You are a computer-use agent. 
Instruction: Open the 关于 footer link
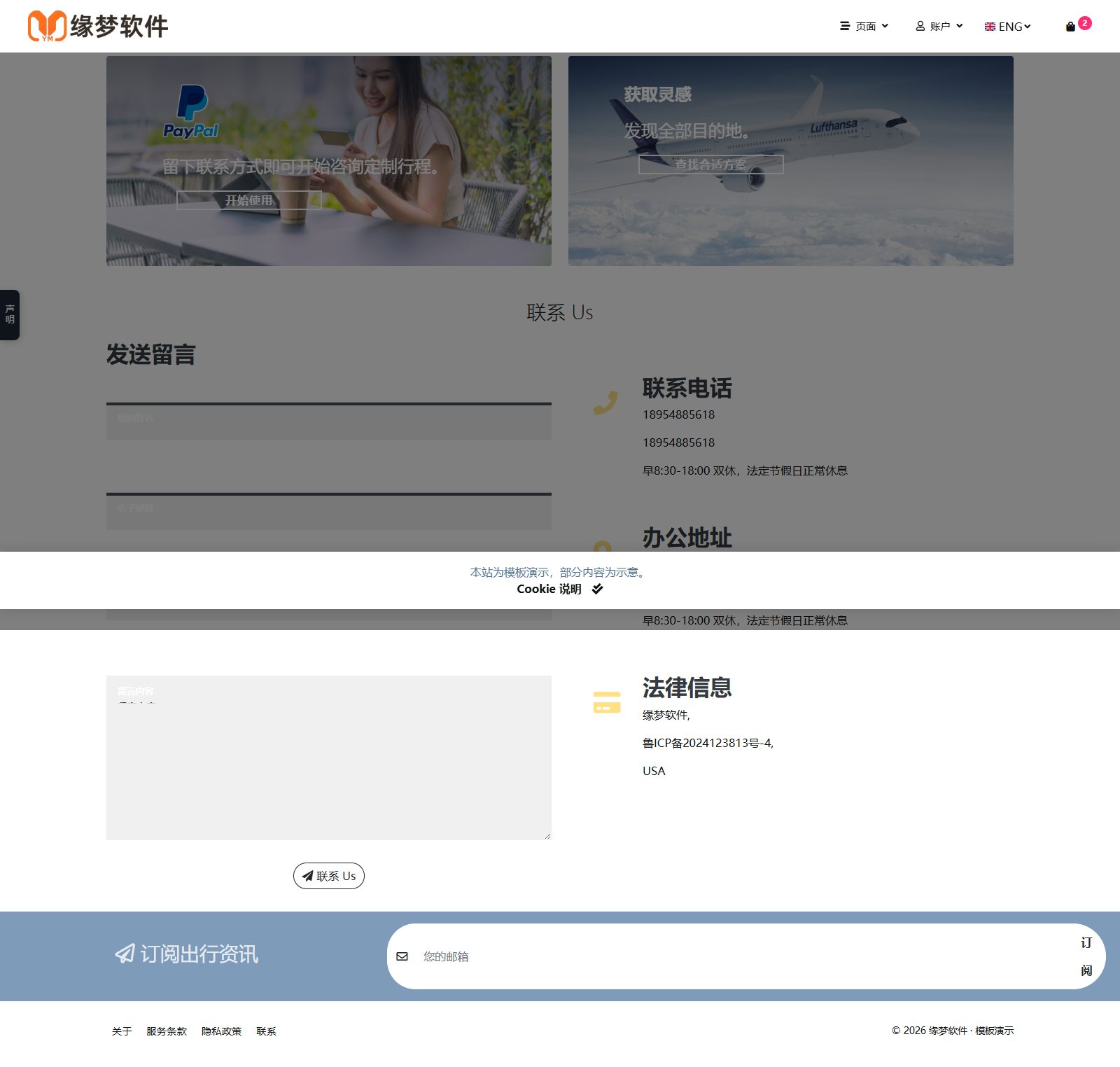point(122,1031)
